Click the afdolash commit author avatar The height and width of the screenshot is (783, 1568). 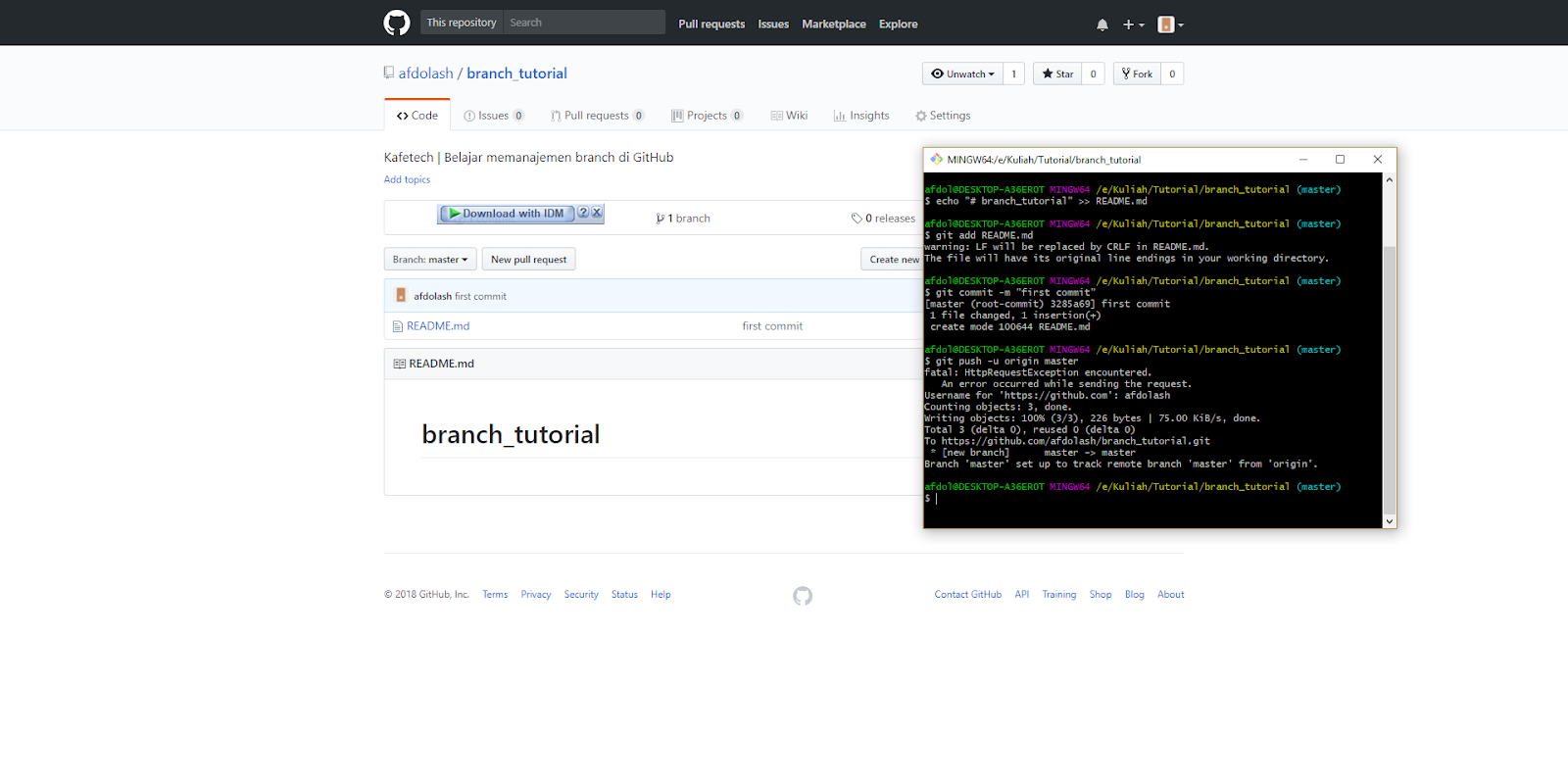(401, 295)
